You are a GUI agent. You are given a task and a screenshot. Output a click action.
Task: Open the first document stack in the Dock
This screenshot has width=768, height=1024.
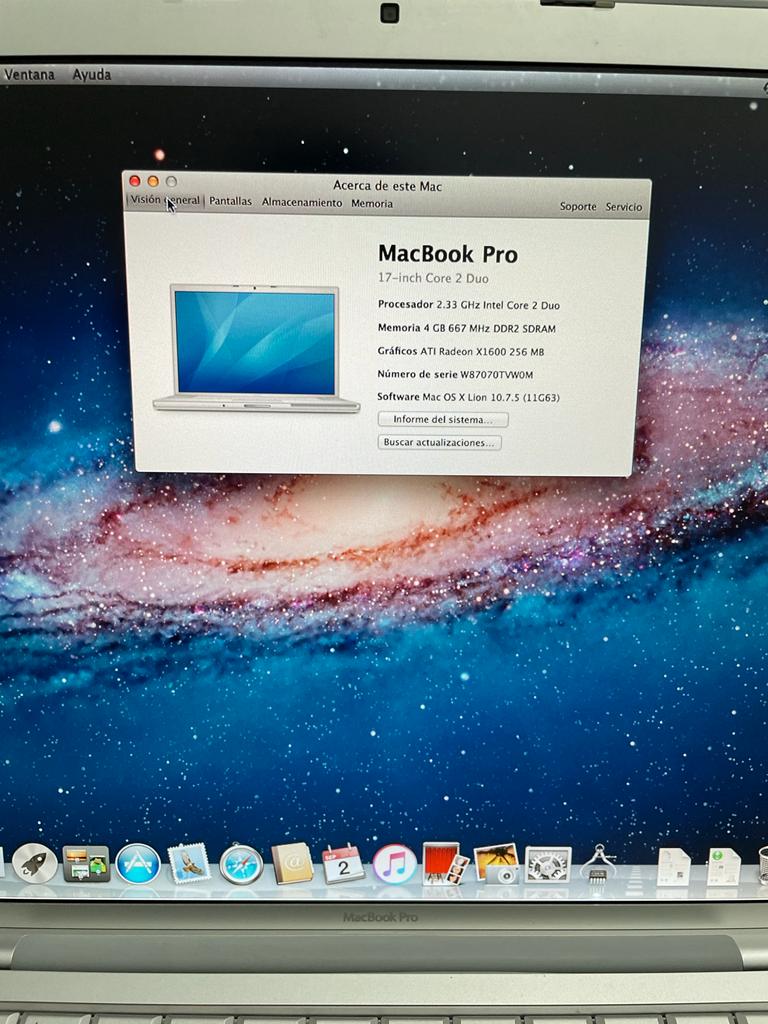(x=673, y=867)
